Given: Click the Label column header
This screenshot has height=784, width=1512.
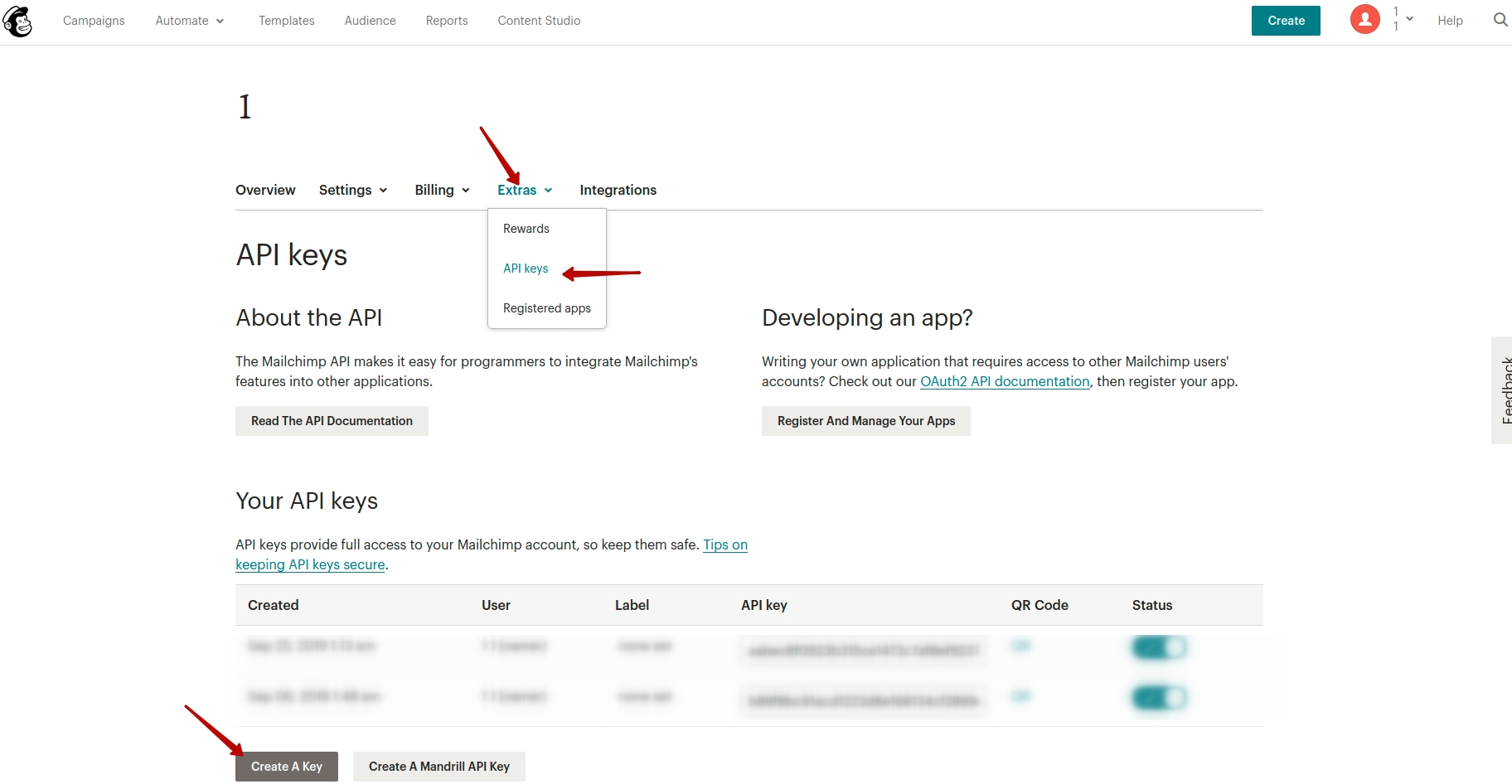Looking at the screenshot, I should [x=632, y=605].
